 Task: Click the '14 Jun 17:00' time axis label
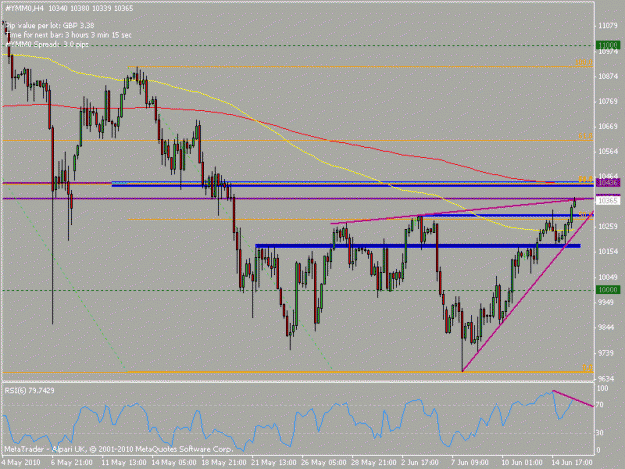[x=572, y=462]
